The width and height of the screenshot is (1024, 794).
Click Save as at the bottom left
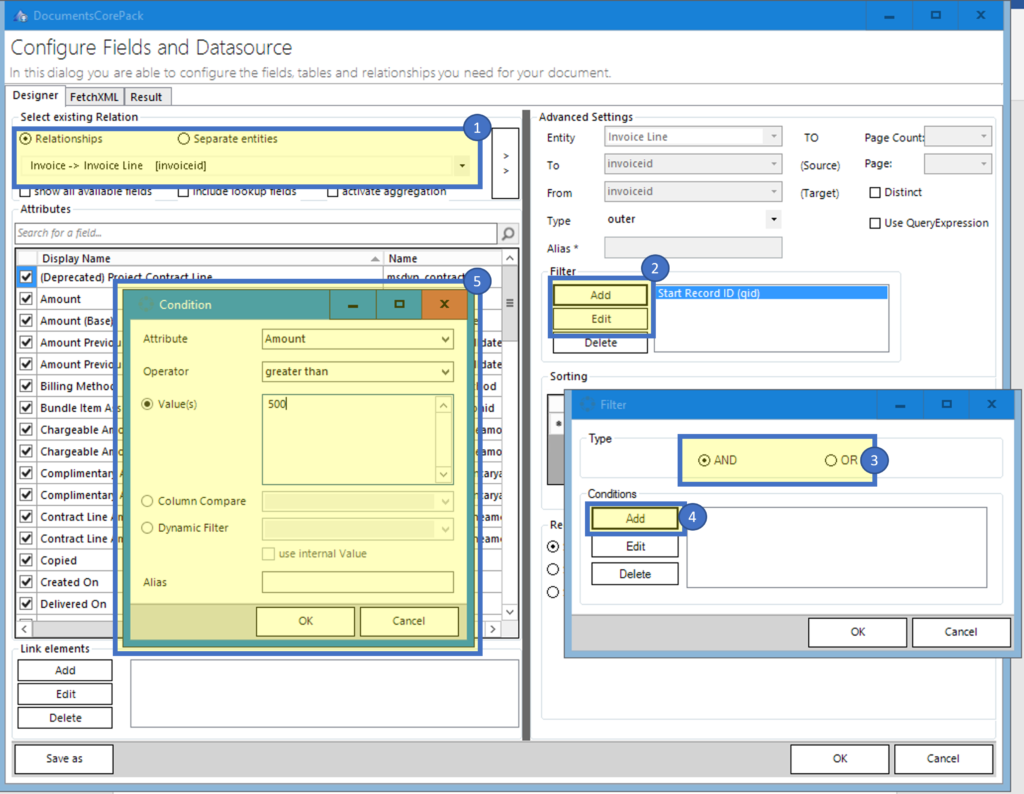click(x=62, y=759)
